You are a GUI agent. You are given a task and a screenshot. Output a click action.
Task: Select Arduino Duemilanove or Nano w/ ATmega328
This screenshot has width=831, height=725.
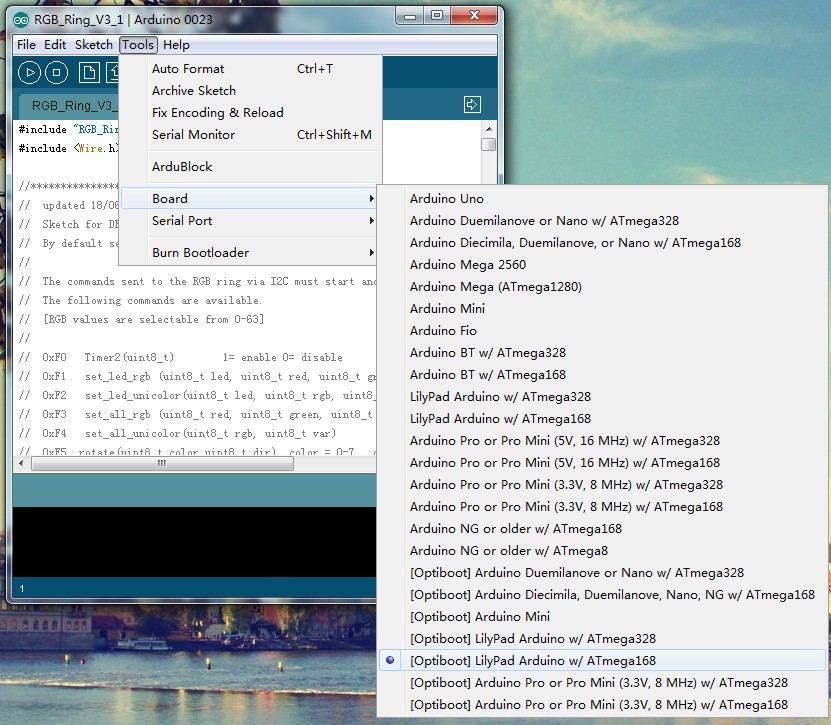pyautogui.click(x=602, y=220)
